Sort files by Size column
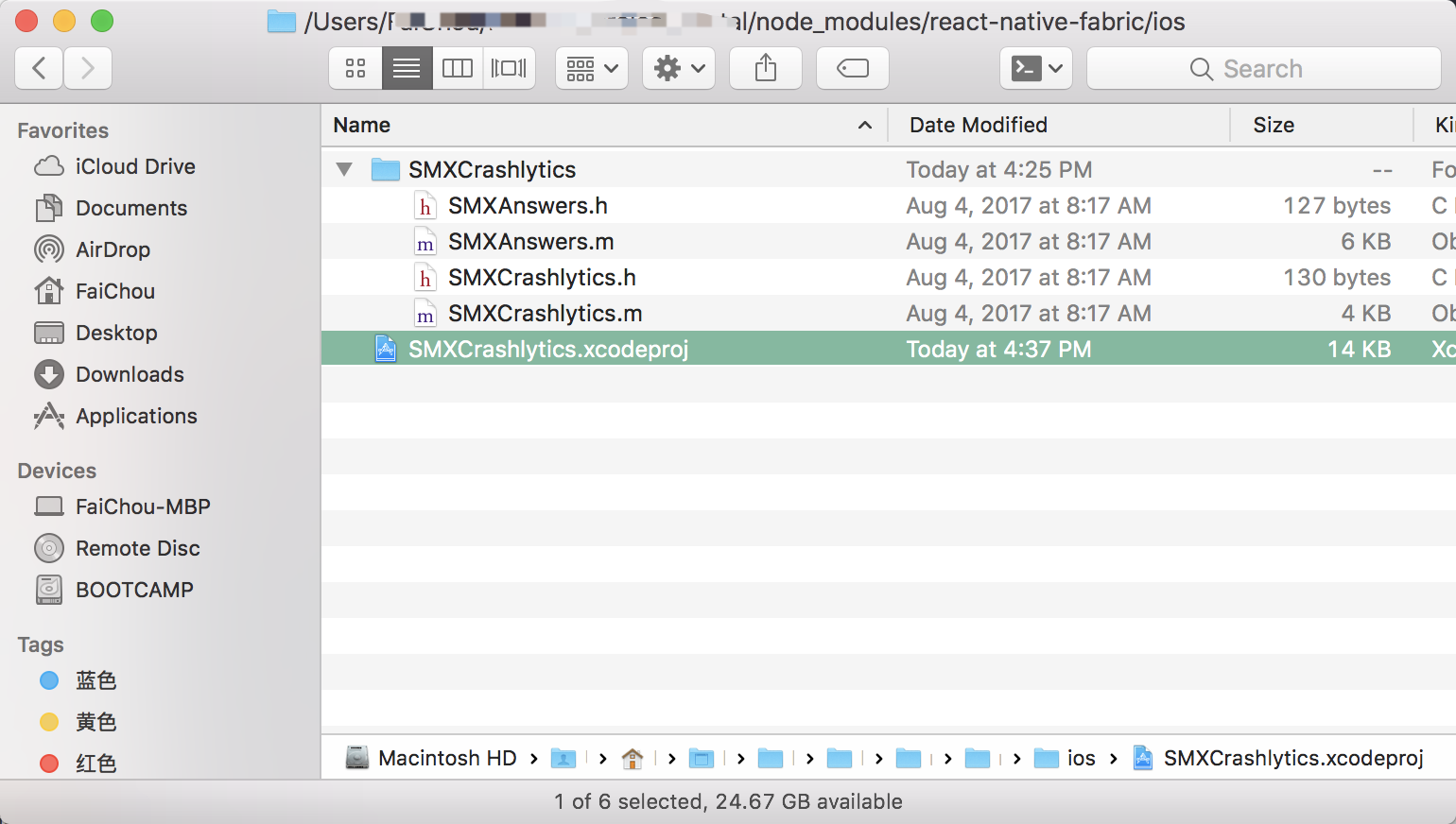The width and height of the screenshot is (1456, 824). pos(1274,125)
